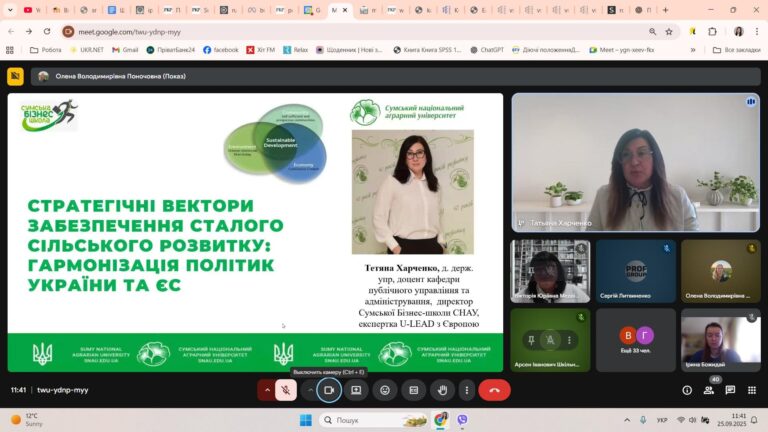768x432 pixels.
Task: Select the 'Ещё 33 чел.' participants tile
Action: (636, 339)
